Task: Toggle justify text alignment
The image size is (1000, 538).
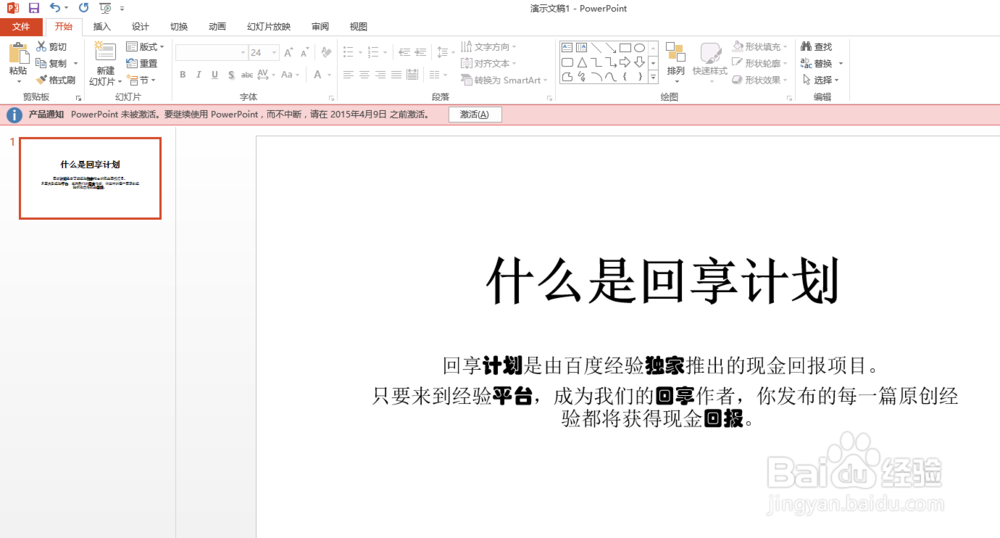Action: coord(396,75)
